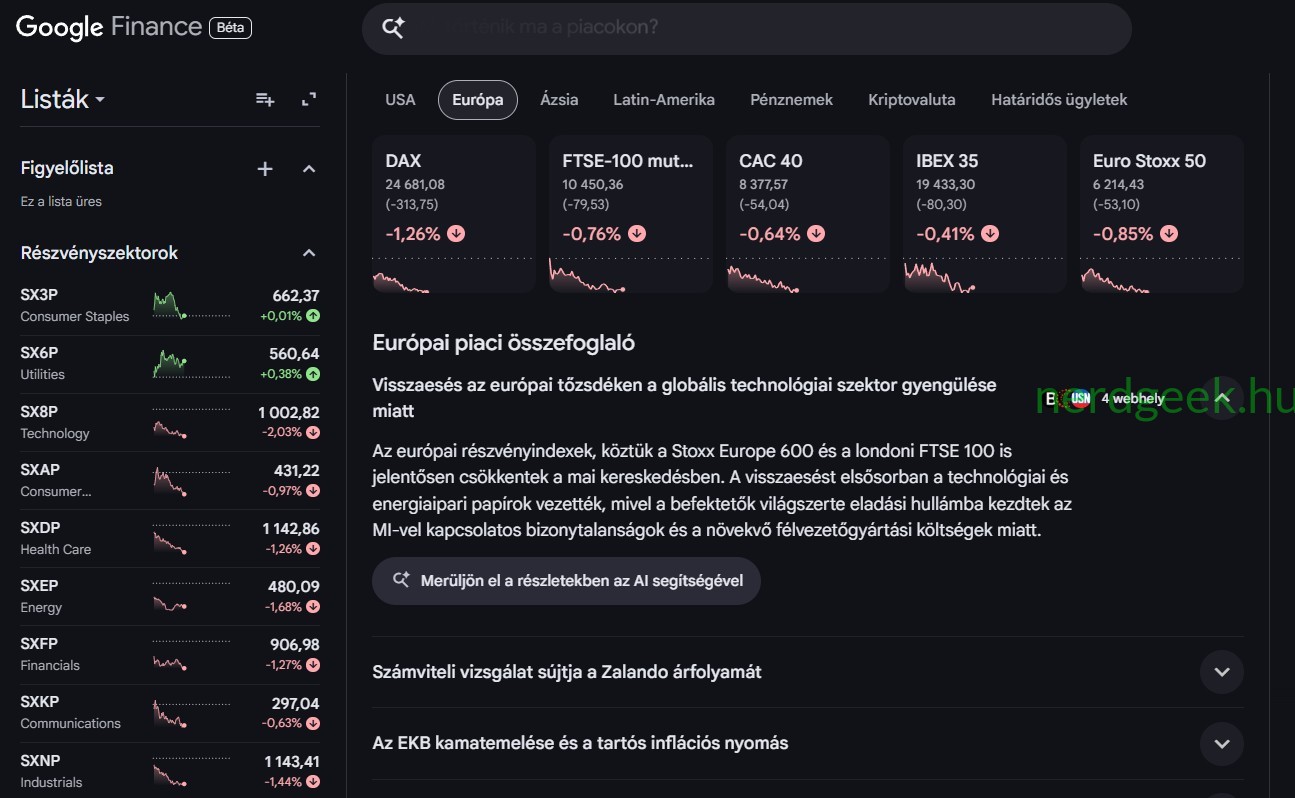1295x798 pixels.
Task: Open the 4 webhely sources chip
Action: pos(1106,399)
